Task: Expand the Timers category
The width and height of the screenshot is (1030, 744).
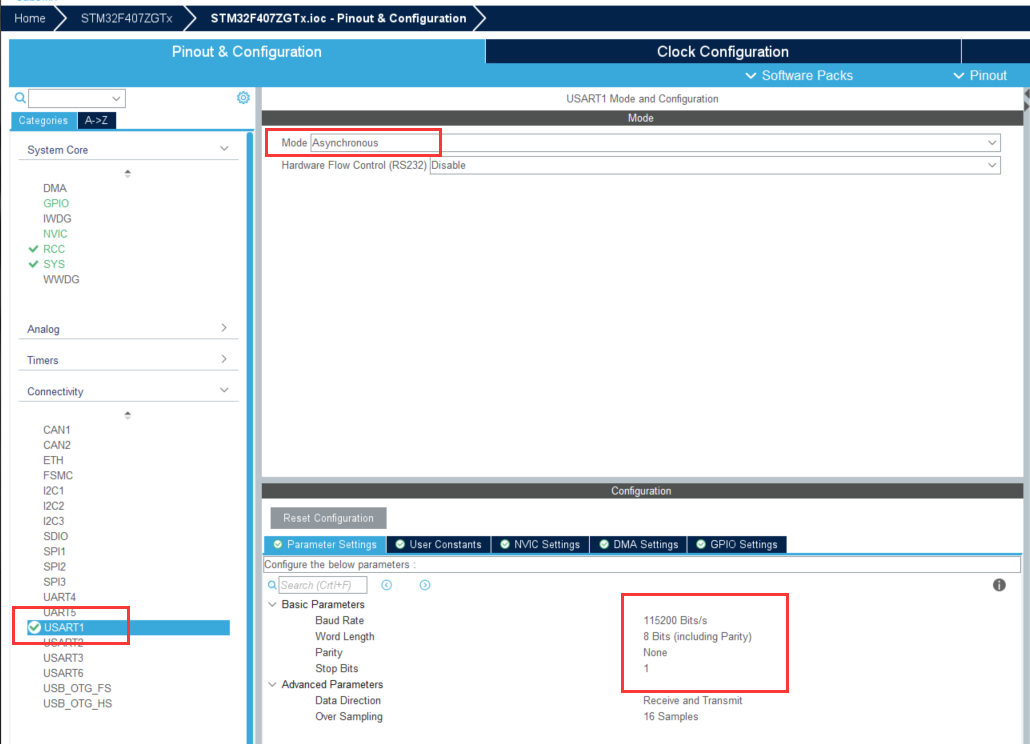Action: coord(224,359)
